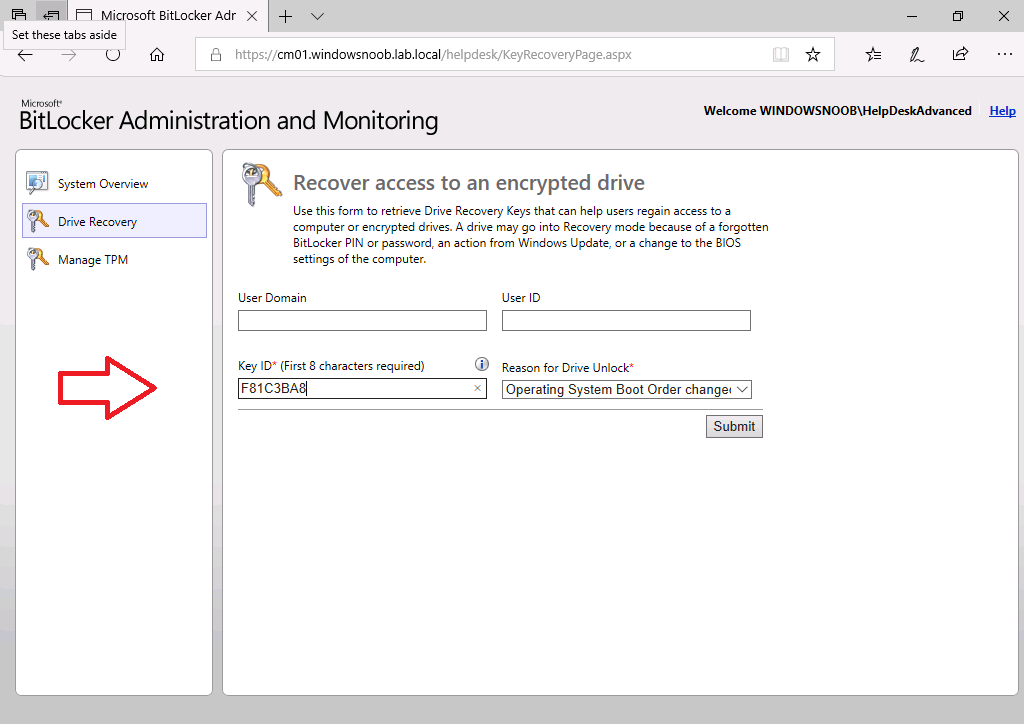Open a new tab with plus icon
The image size is (1024, 724).
pyautogui.click(x=285, y=16)
